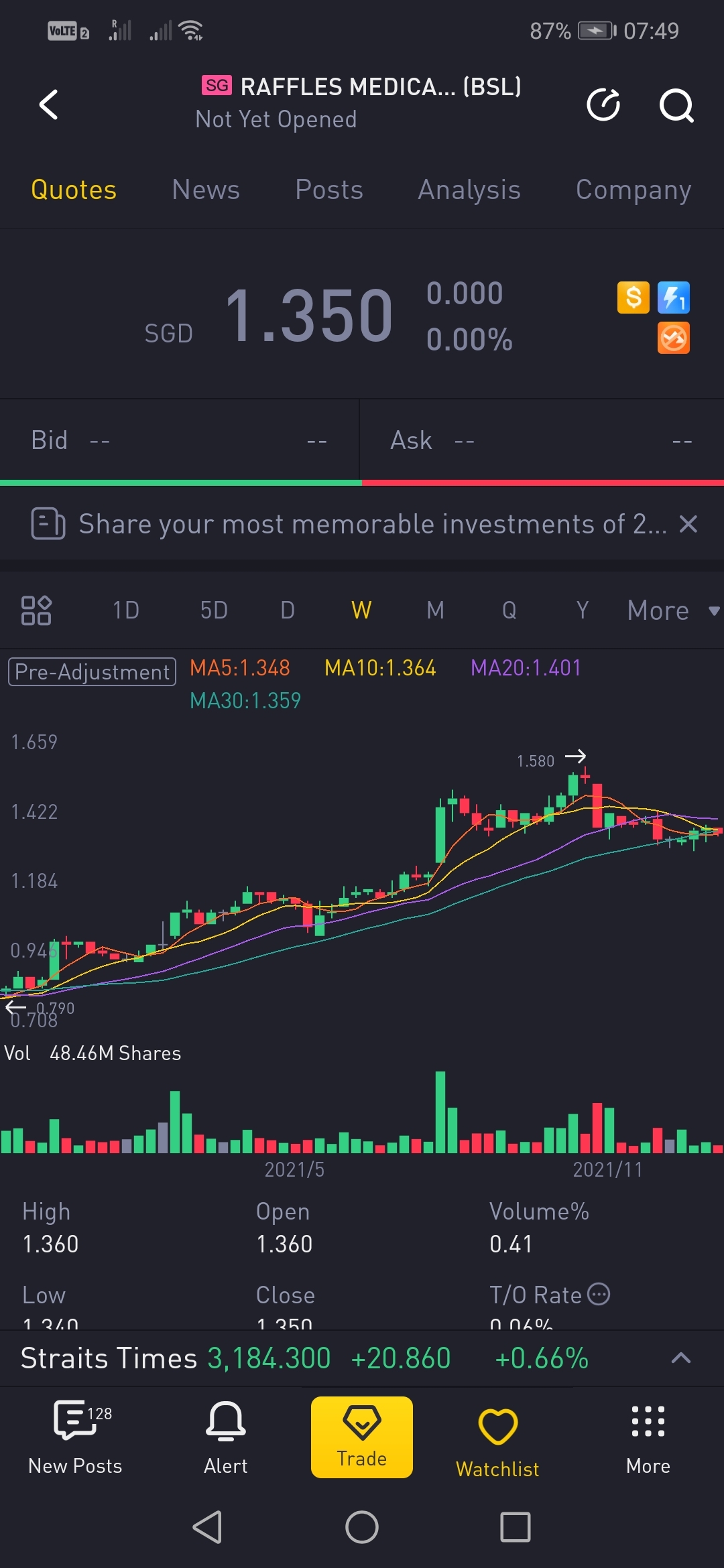This screenshot has width=724, height=1568.
Task: Open the bottom More menu dots
Action: point(648,1437)
